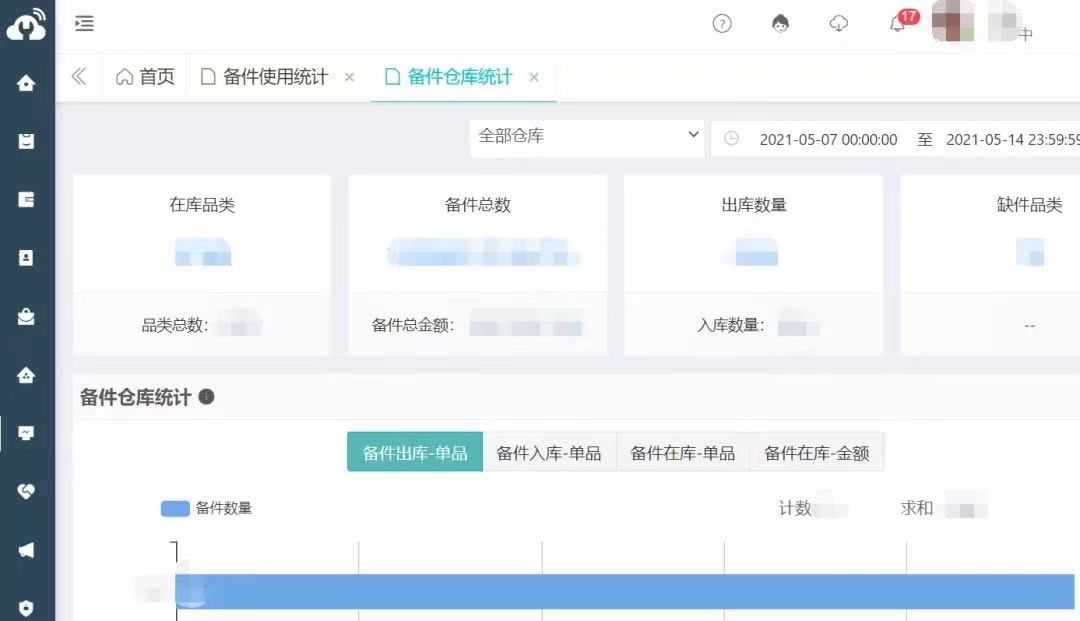
Task: Open the 全部仓库 warehouse dropdown
Action: coord(588,136)
